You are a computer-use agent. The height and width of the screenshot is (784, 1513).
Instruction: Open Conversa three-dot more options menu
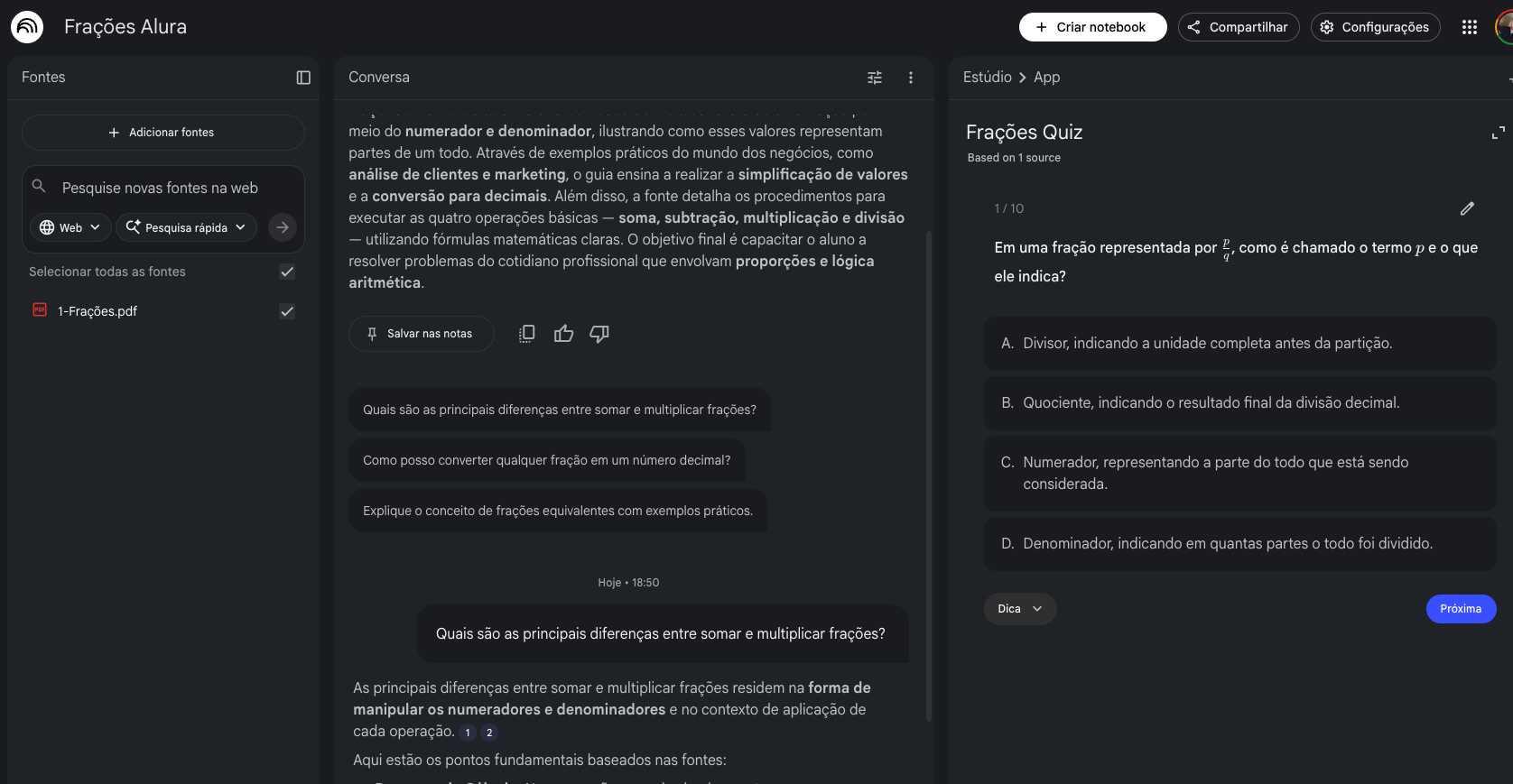pyautogui.click(x=911, y=78)
